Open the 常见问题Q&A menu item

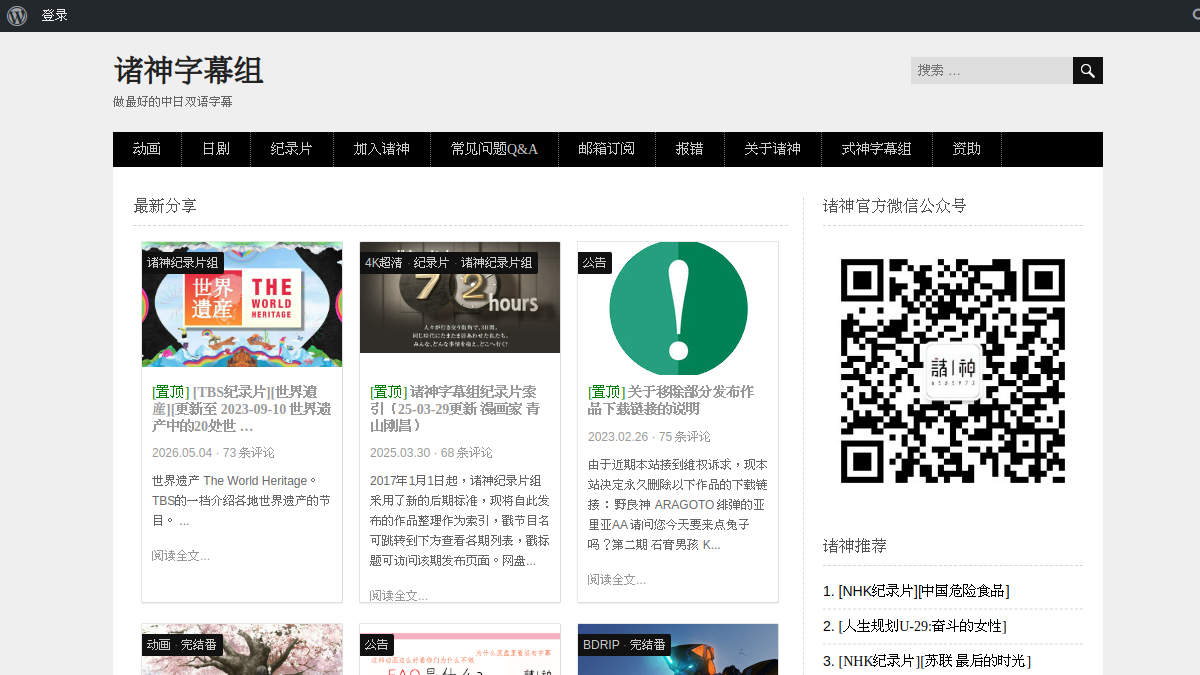pyautogui.click(x=494, y=149)
